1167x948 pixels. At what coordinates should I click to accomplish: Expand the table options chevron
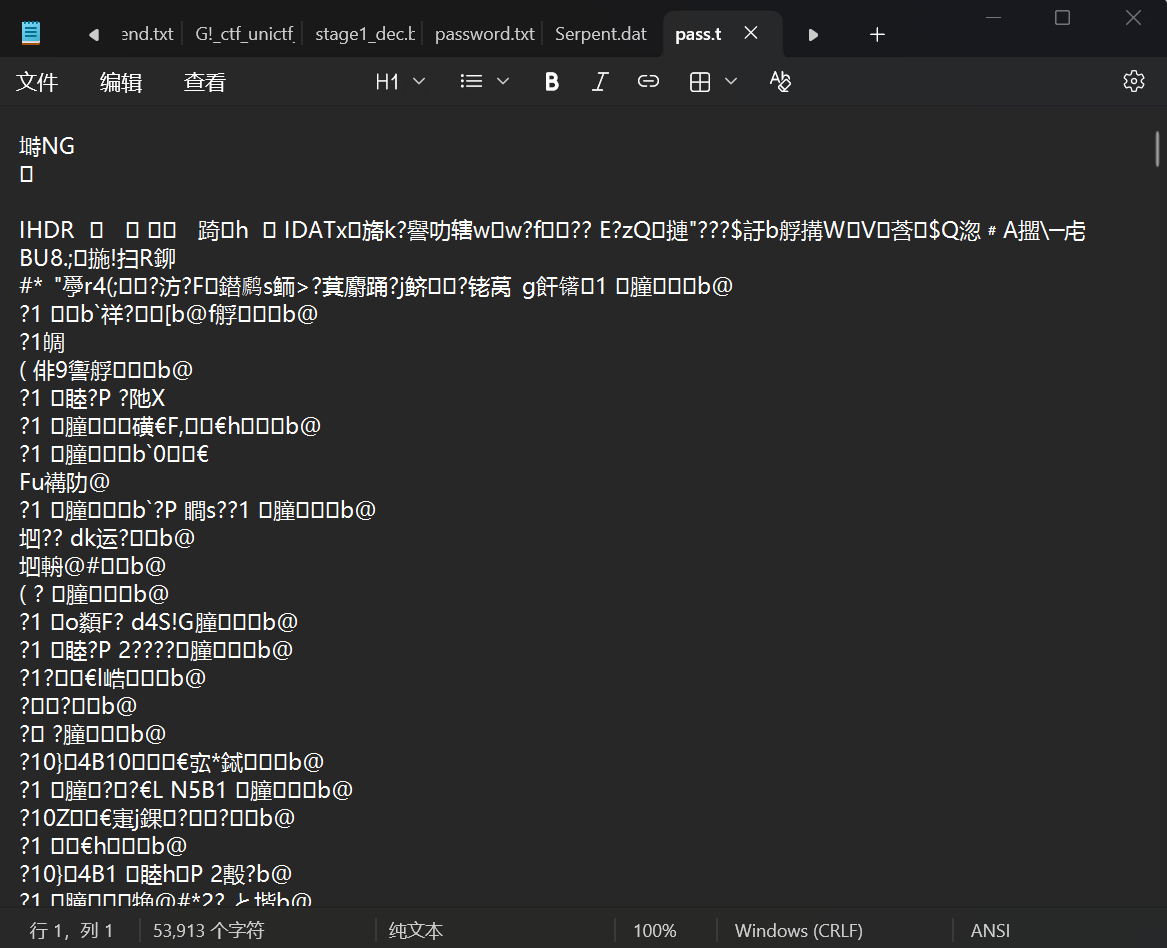pos(731,82)
